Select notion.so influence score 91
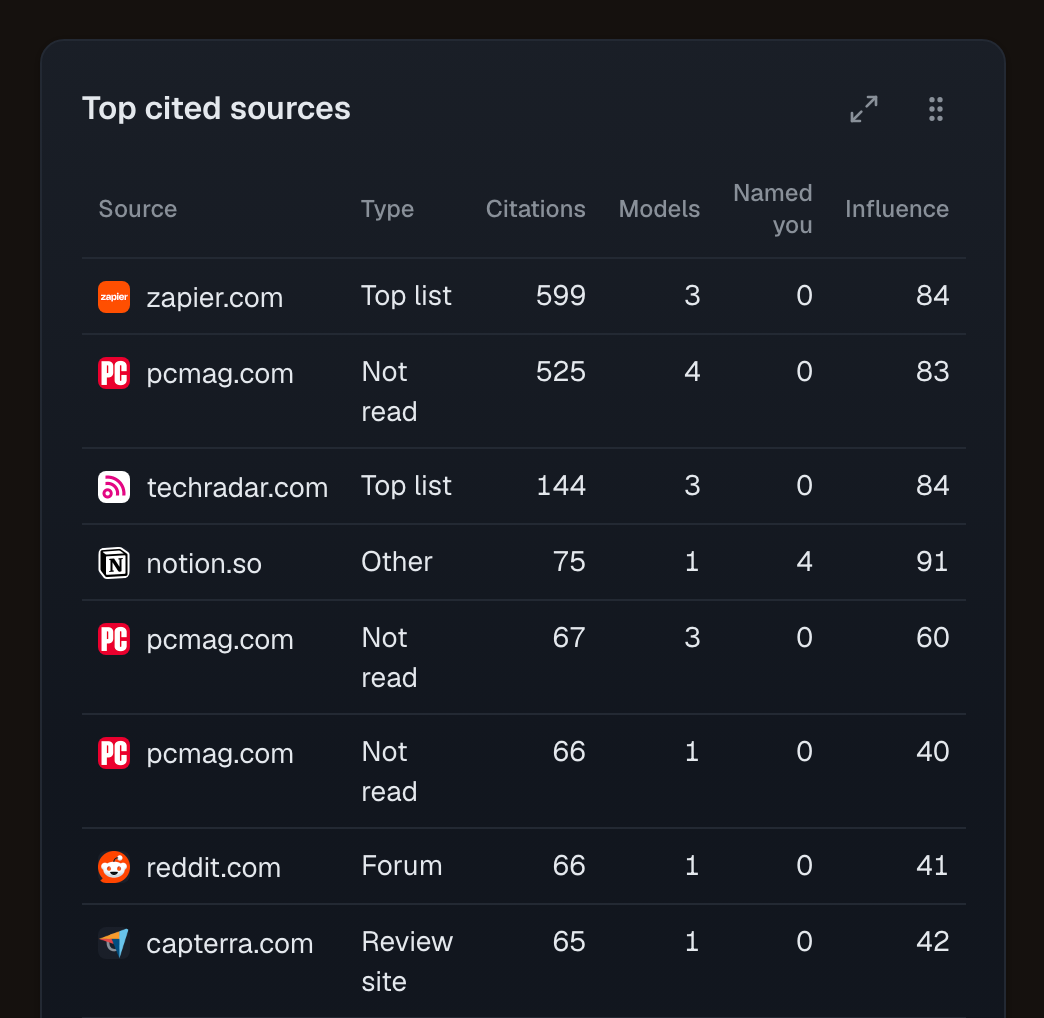Viewport: 1044px width, 1018px height. [931, 561]
